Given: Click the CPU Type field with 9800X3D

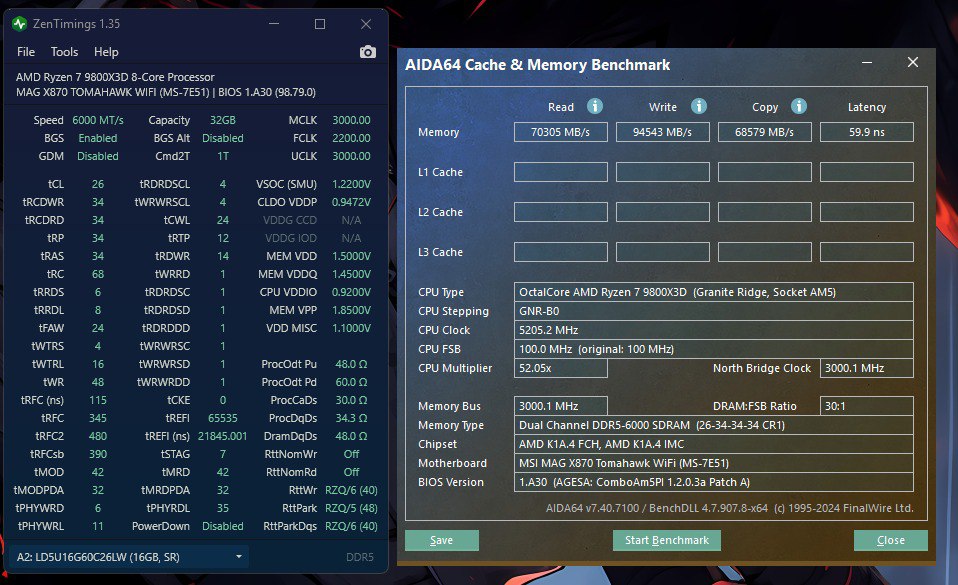Looking at the screenshot, I should (714, 292).
